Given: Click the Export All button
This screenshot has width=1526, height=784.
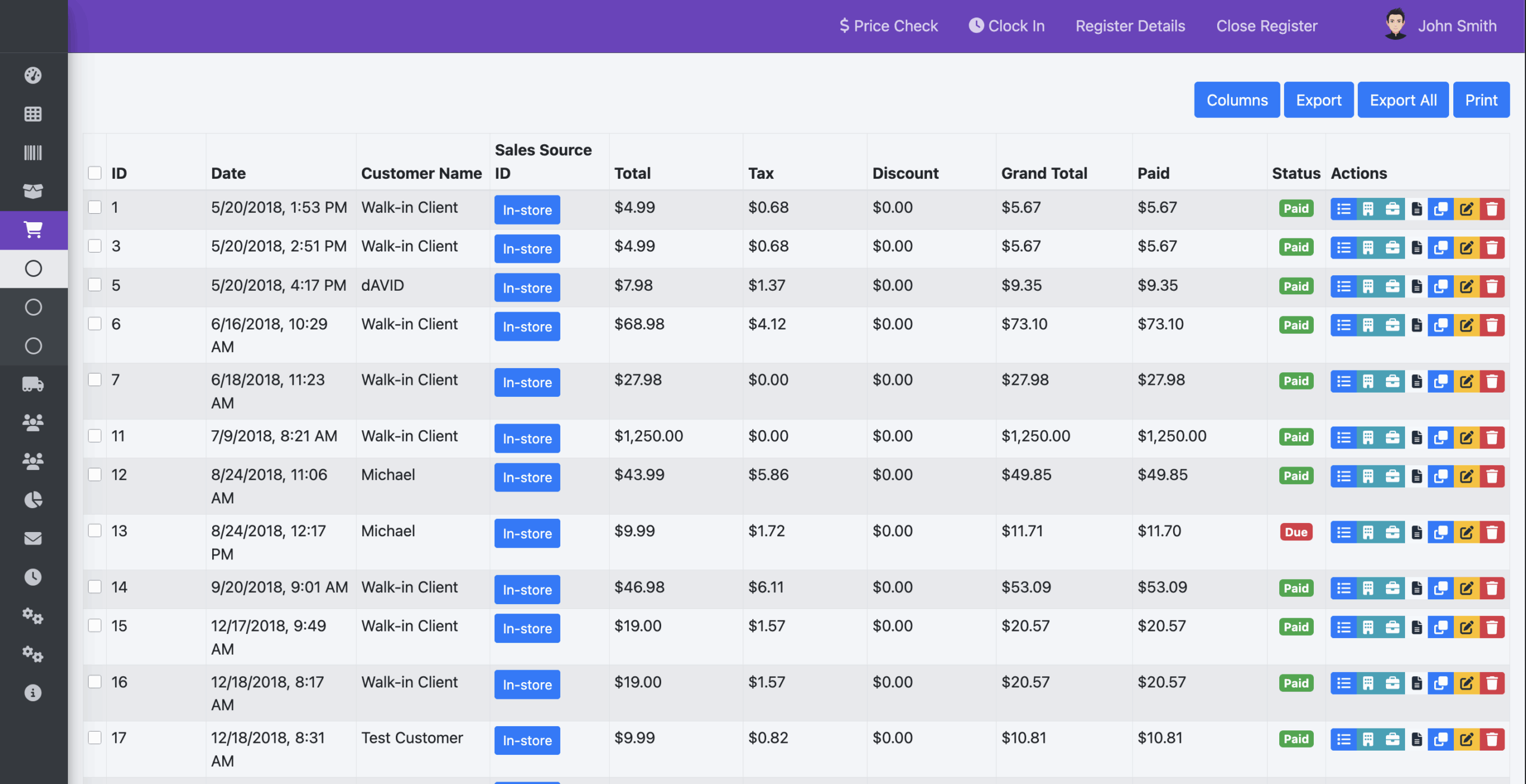Looking at the screenshot, I should pyautogui.click(x=1403, y=100).
